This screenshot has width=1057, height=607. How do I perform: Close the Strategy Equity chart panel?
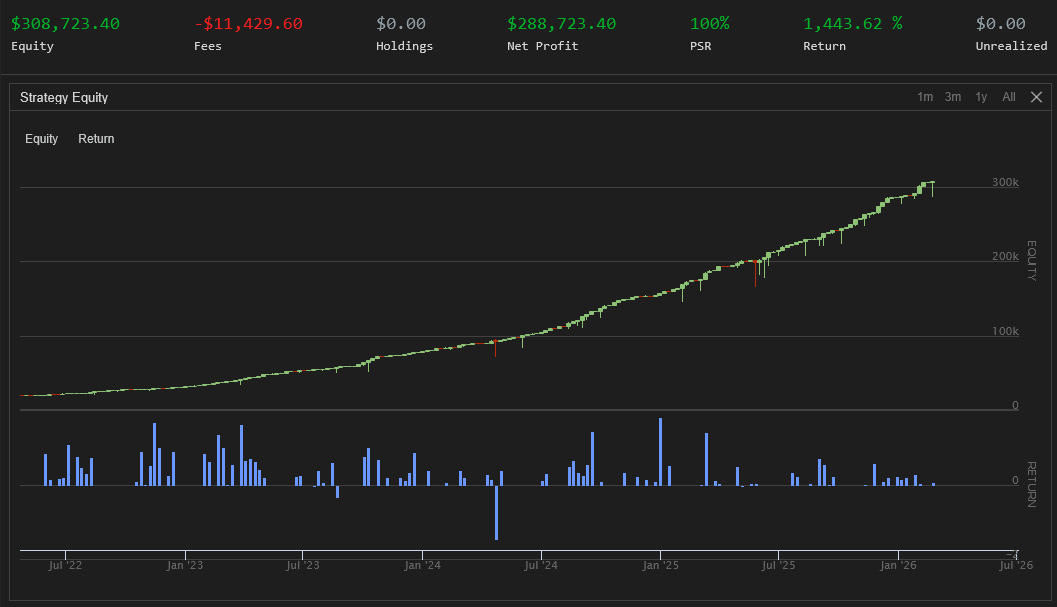(x=1036, y=97)
